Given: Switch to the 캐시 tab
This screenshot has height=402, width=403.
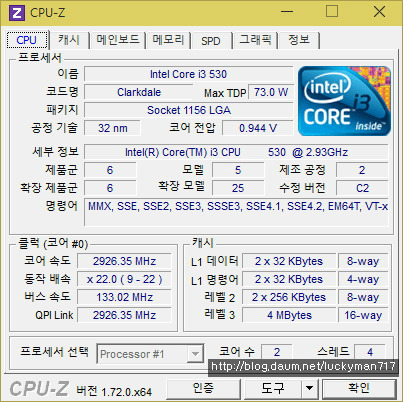Looking at the screenshot, I should click(69, 40).
